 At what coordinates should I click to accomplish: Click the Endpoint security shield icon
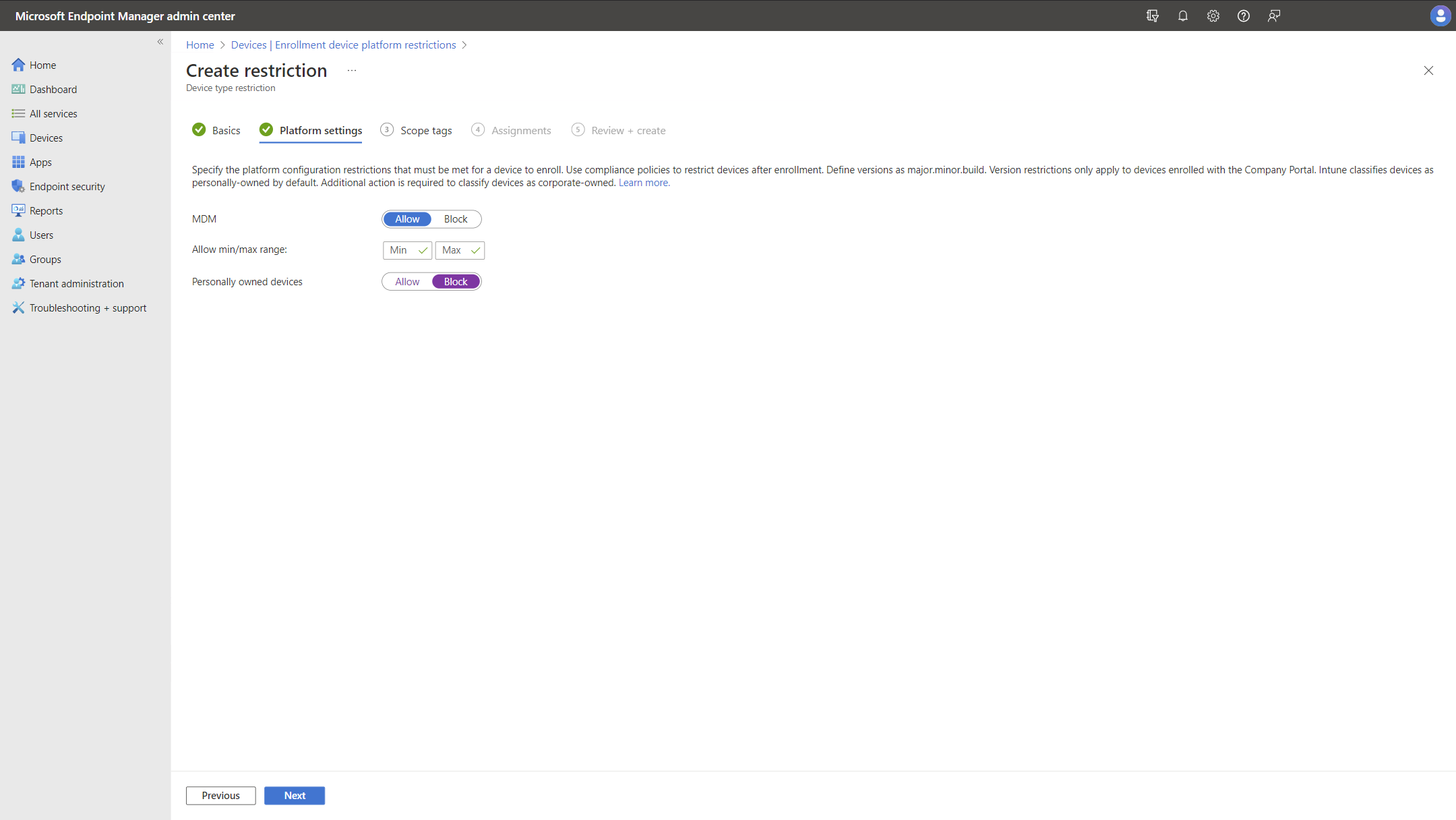click(x=18, y=186)
